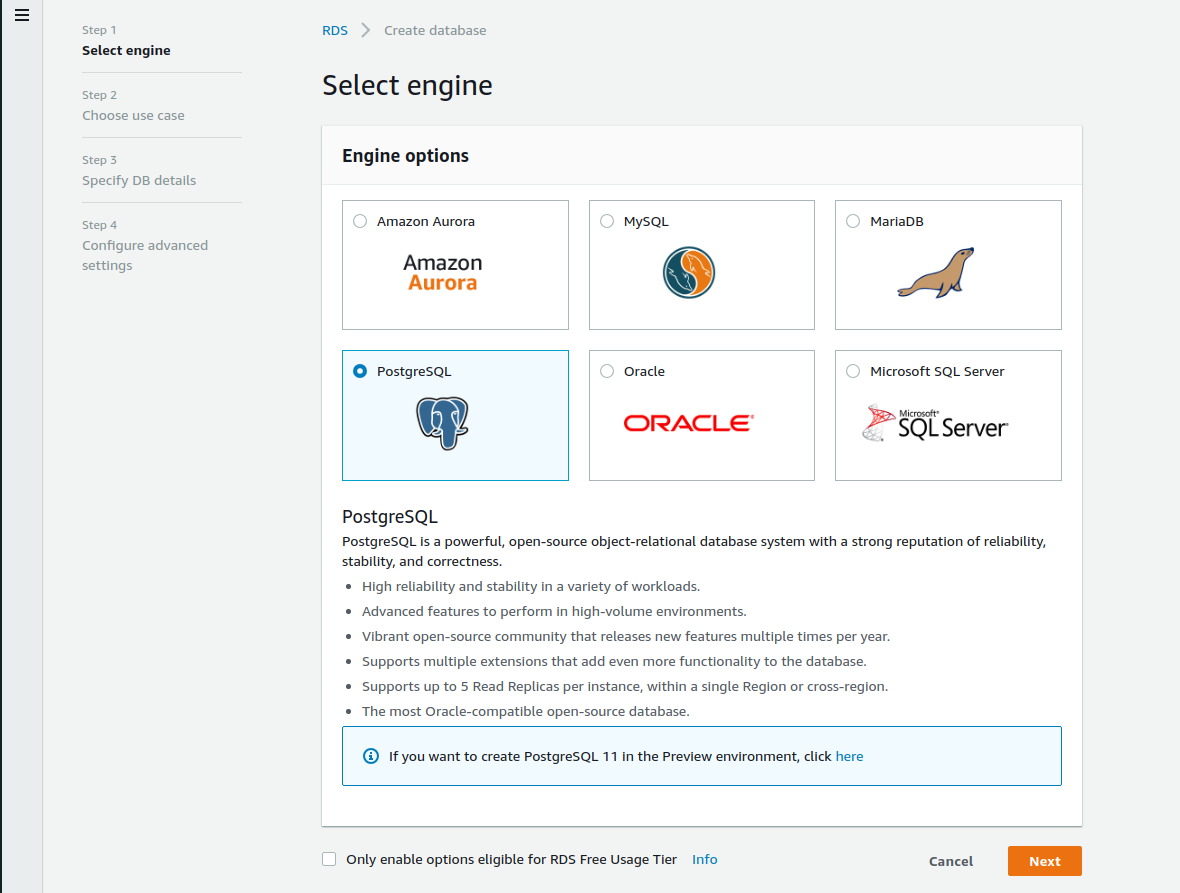Click the RDS breadcrumb link
Viewport: 1180px width, 893px height.
point(335,30)
